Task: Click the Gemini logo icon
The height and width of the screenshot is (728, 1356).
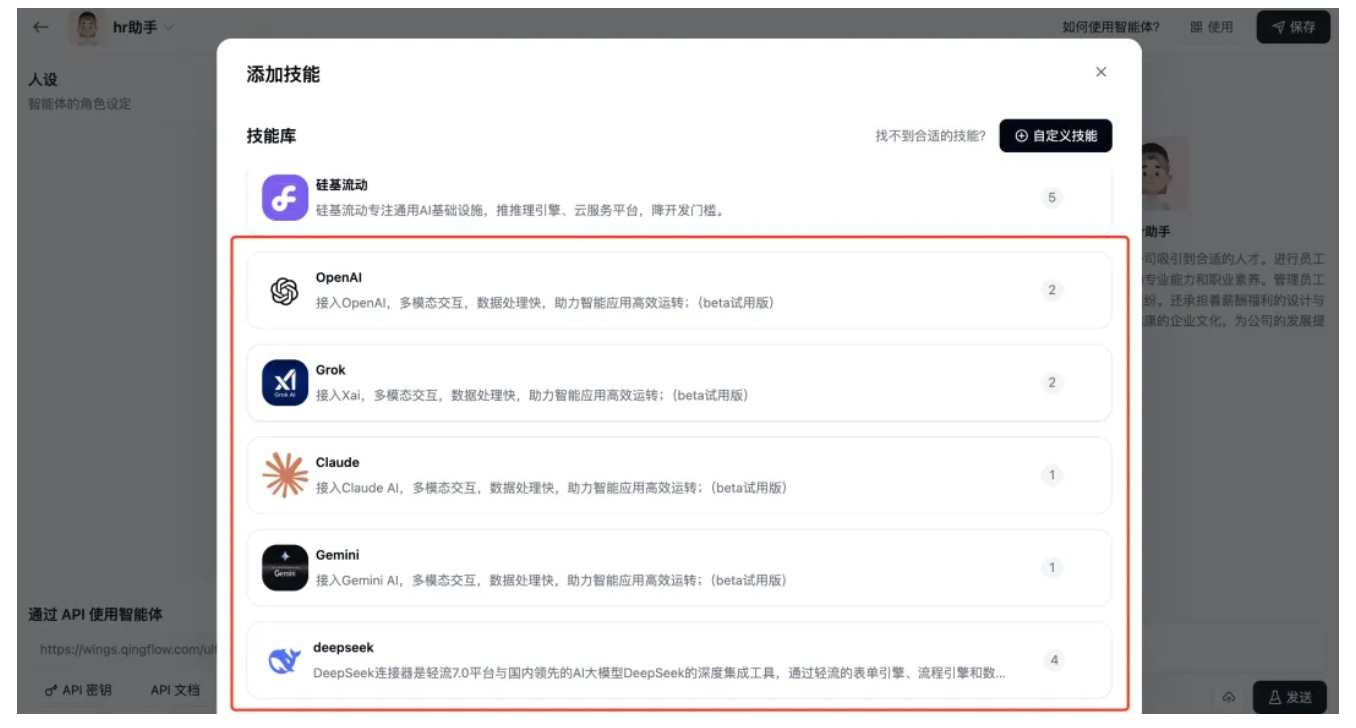Action: (x=285, y=568)
